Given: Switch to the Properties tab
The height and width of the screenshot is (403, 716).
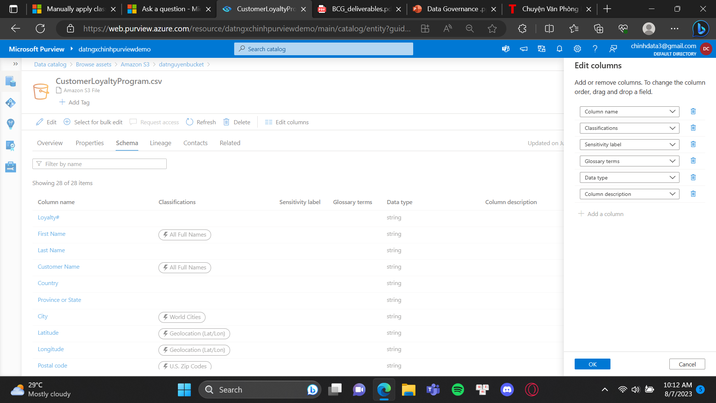Looking at the screenshot, I should tap(90, 143).
